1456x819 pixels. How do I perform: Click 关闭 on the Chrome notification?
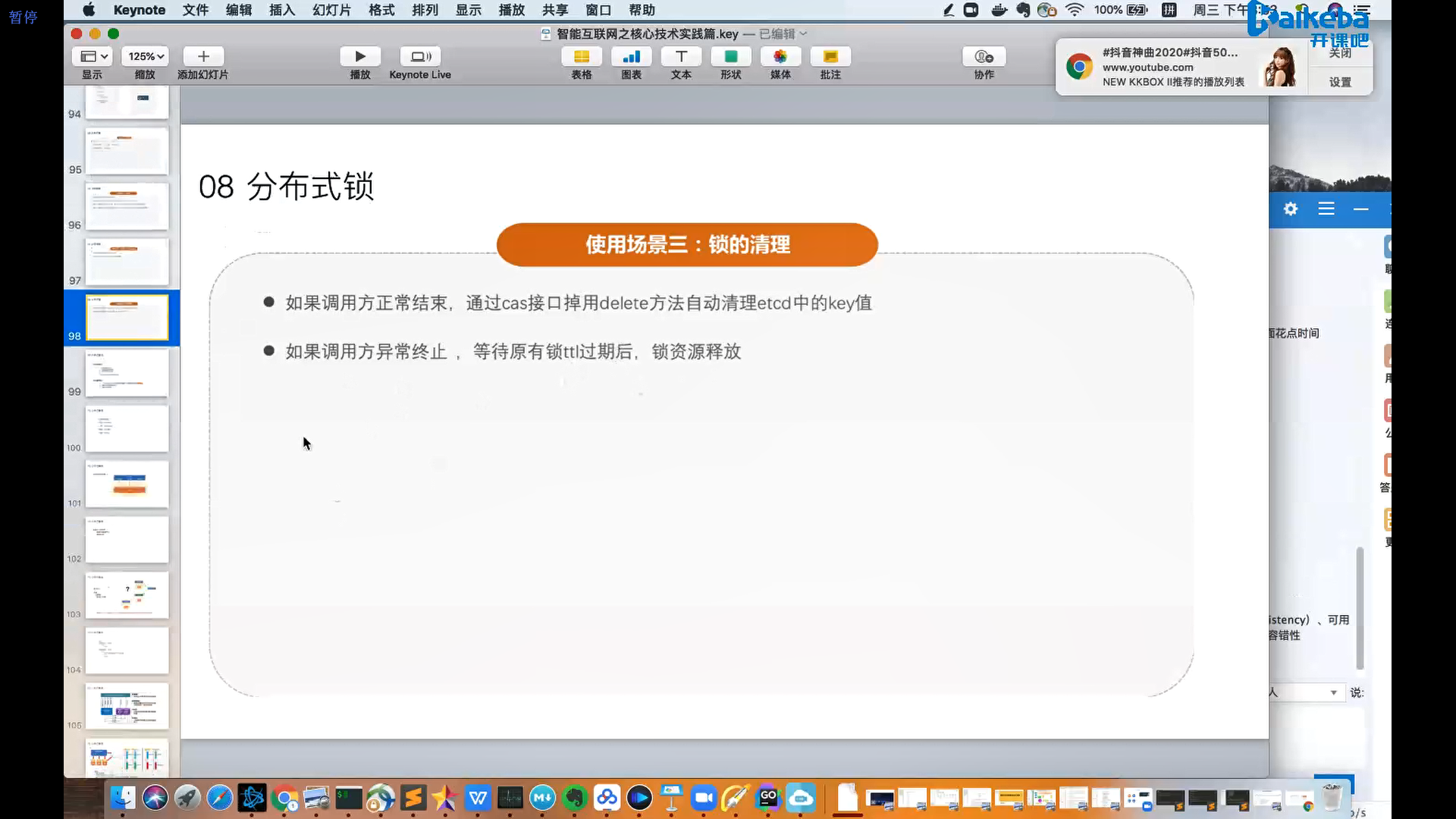pyautogui.click(x=1340, y=53)
